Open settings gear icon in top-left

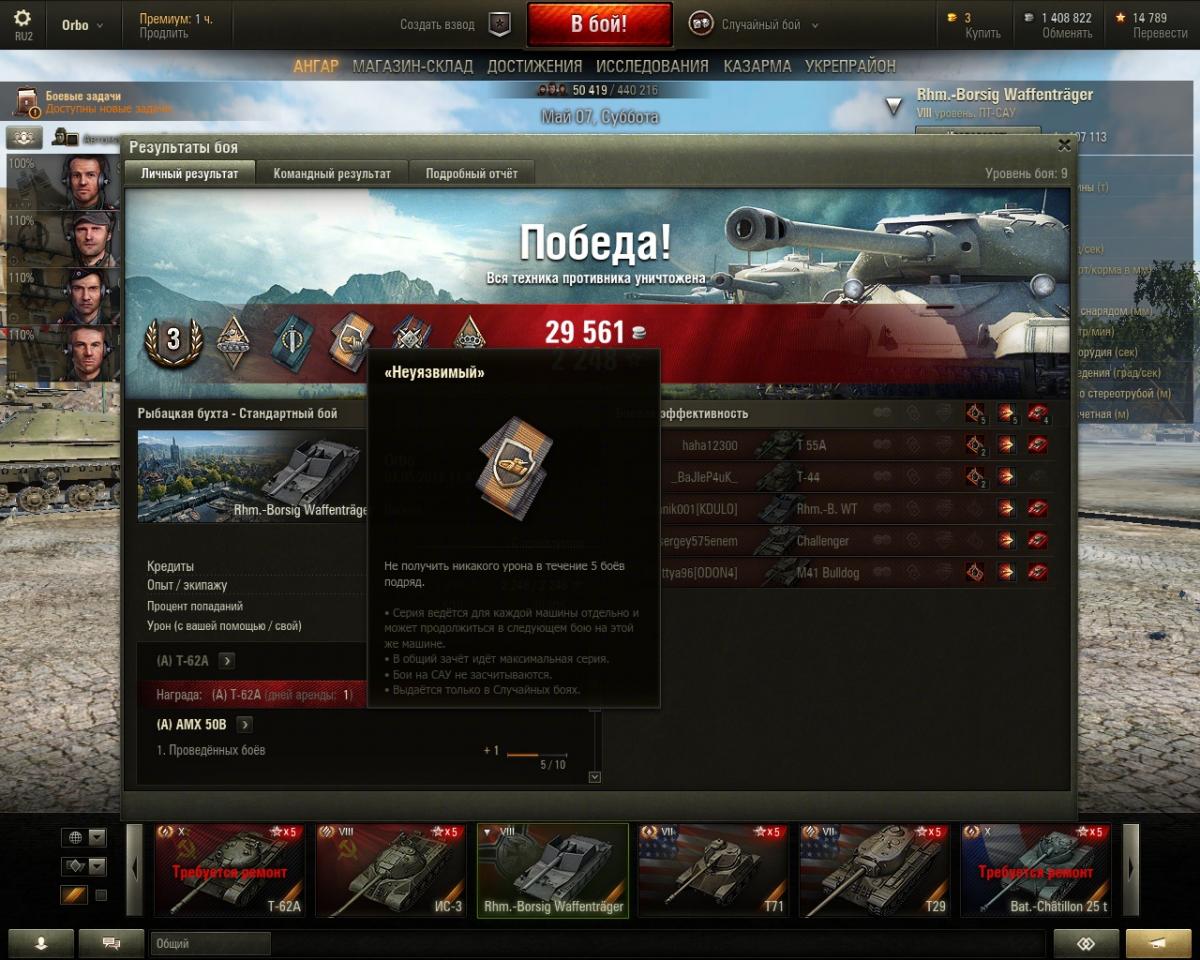(x=22, y=18)
